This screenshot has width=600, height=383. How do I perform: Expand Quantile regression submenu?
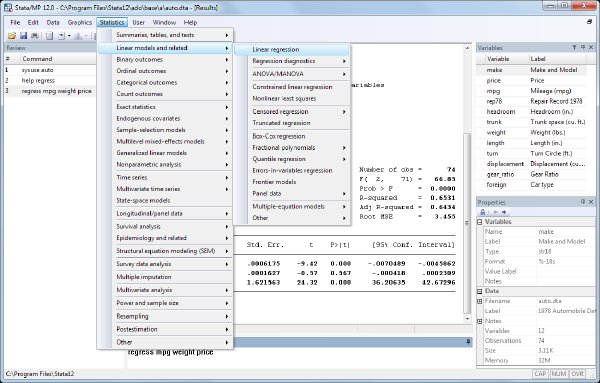coord(292,159)
